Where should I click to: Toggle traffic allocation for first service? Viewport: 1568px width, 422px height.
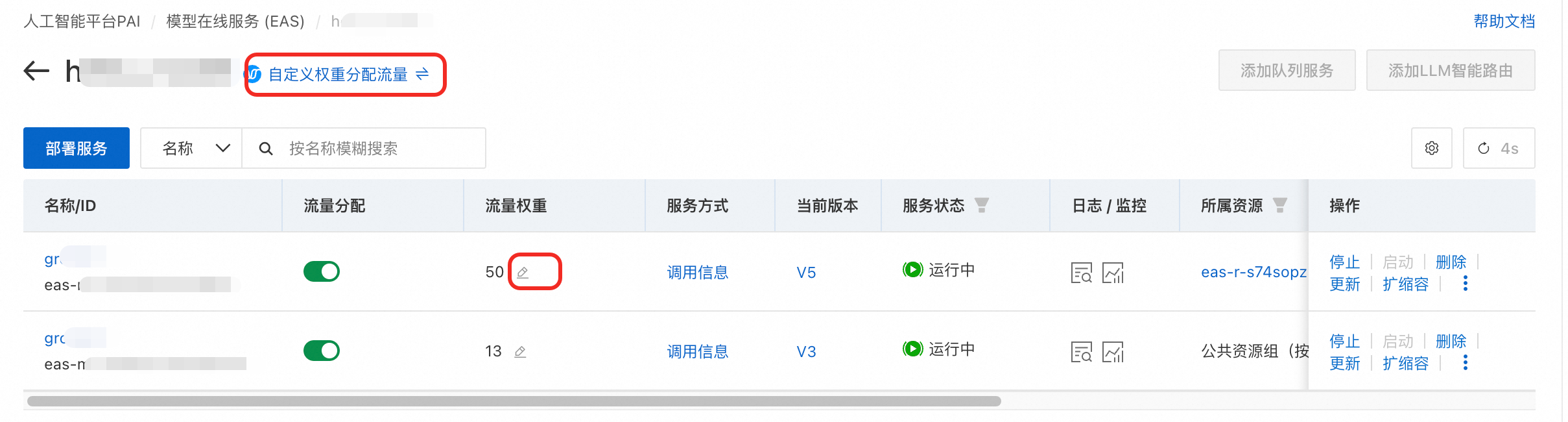[x=322, y=271]
